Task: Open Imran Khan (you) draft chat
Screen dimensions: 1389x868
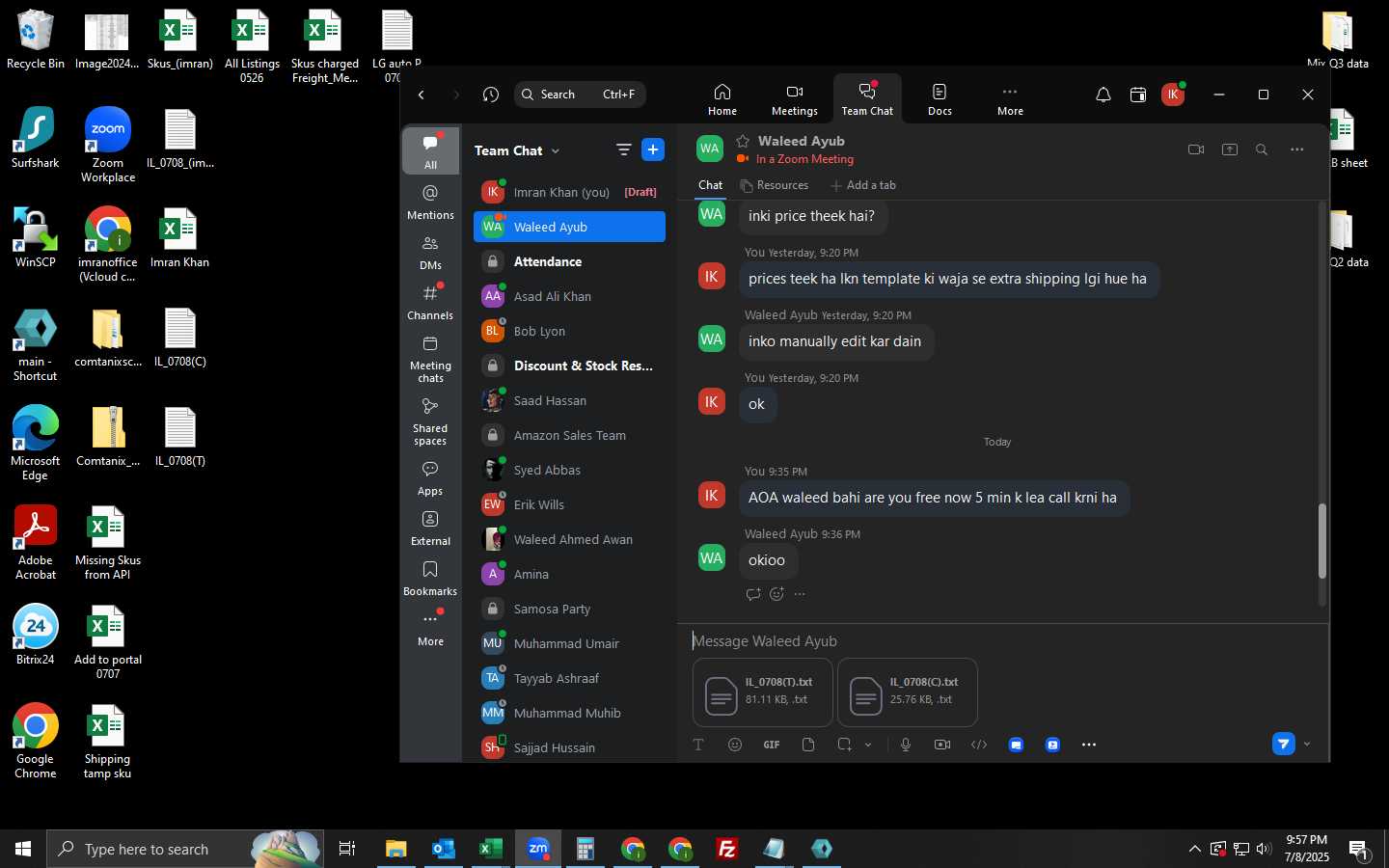Action: (569, 192)
